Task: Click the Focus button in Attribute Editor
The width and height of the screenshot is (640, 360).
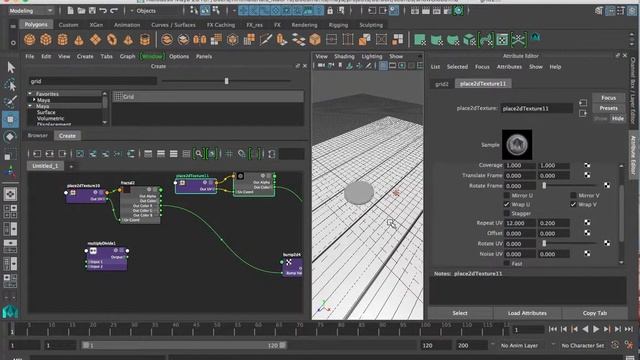Action: (x=608, y=98)
